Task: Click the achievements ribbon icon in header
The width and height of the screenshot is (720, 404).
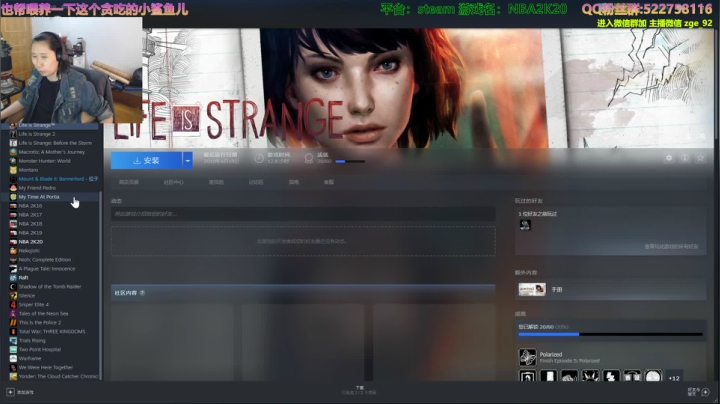Action: pyautogui.click(x=309, y=158)
